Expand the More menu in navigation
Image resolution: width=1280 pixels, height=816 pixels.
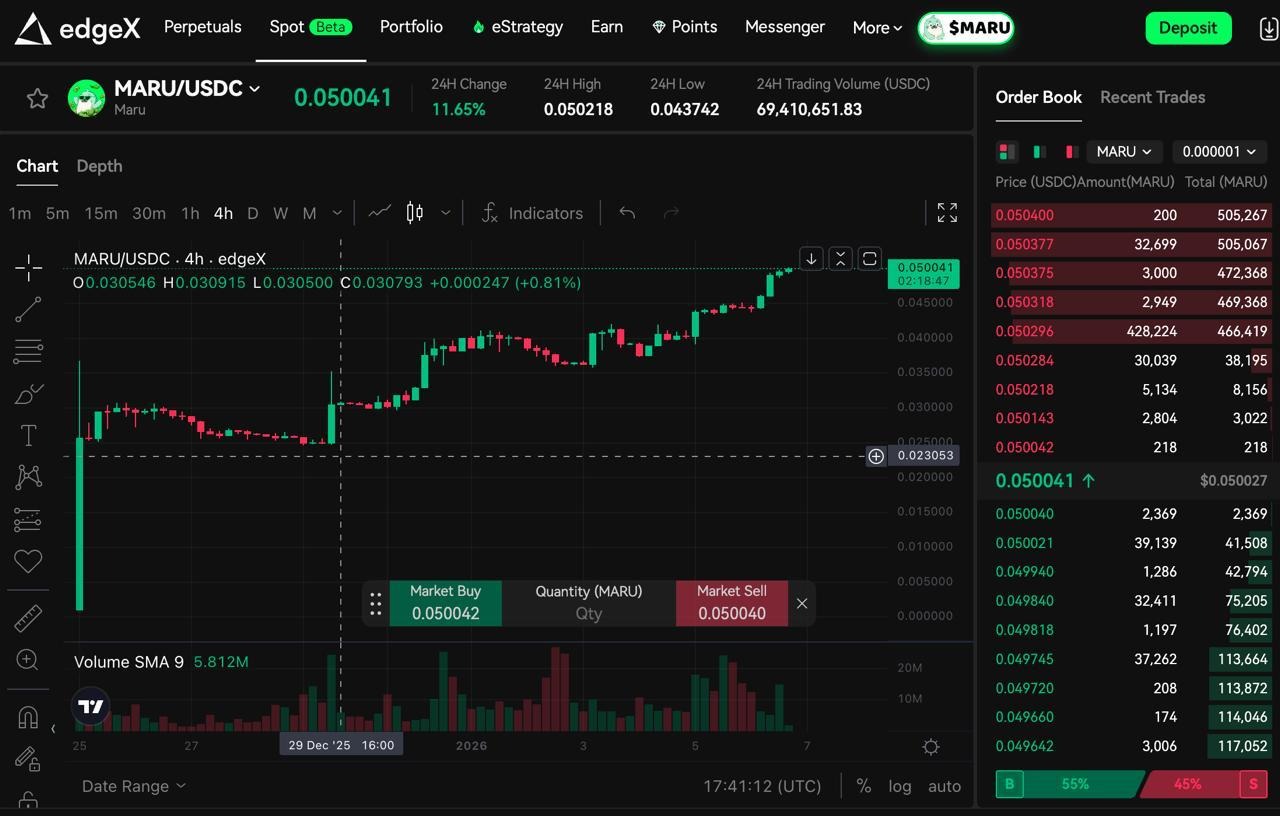[877, 28]
